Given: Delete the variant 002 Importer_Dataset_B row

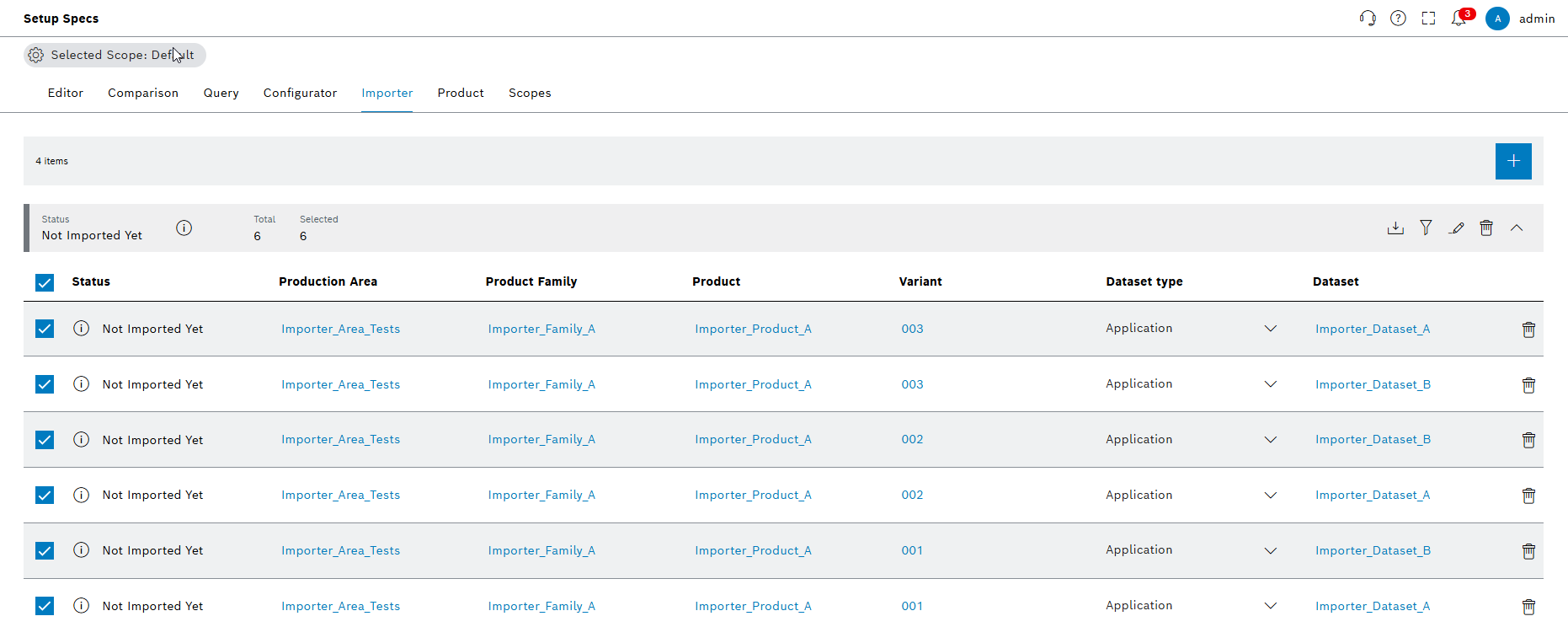Looking at the screenshot, I should [x=1528, y=440].
